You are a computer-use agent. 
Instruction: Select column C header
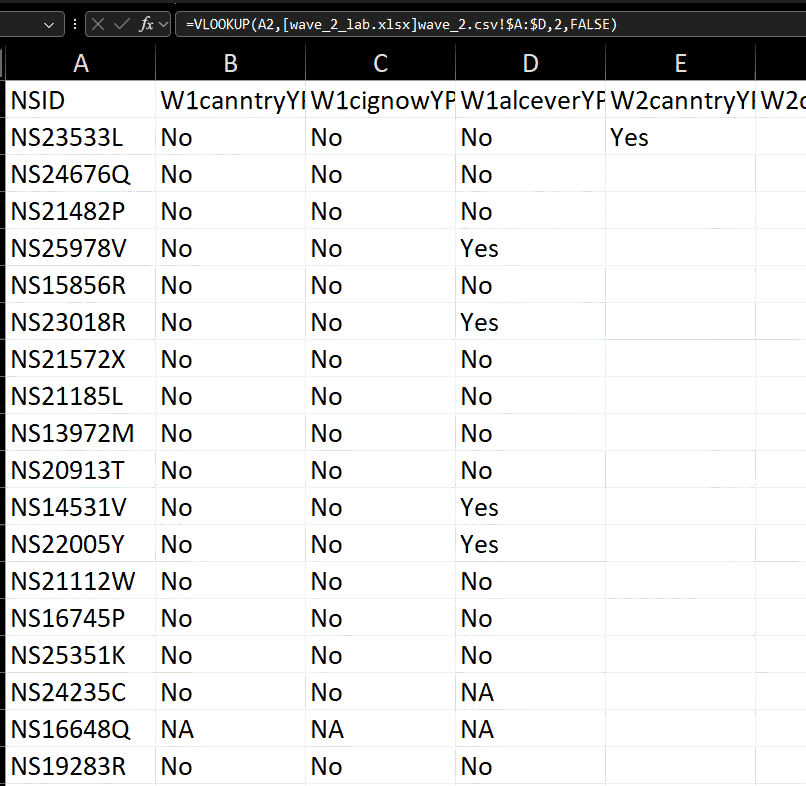coord(380,63)
